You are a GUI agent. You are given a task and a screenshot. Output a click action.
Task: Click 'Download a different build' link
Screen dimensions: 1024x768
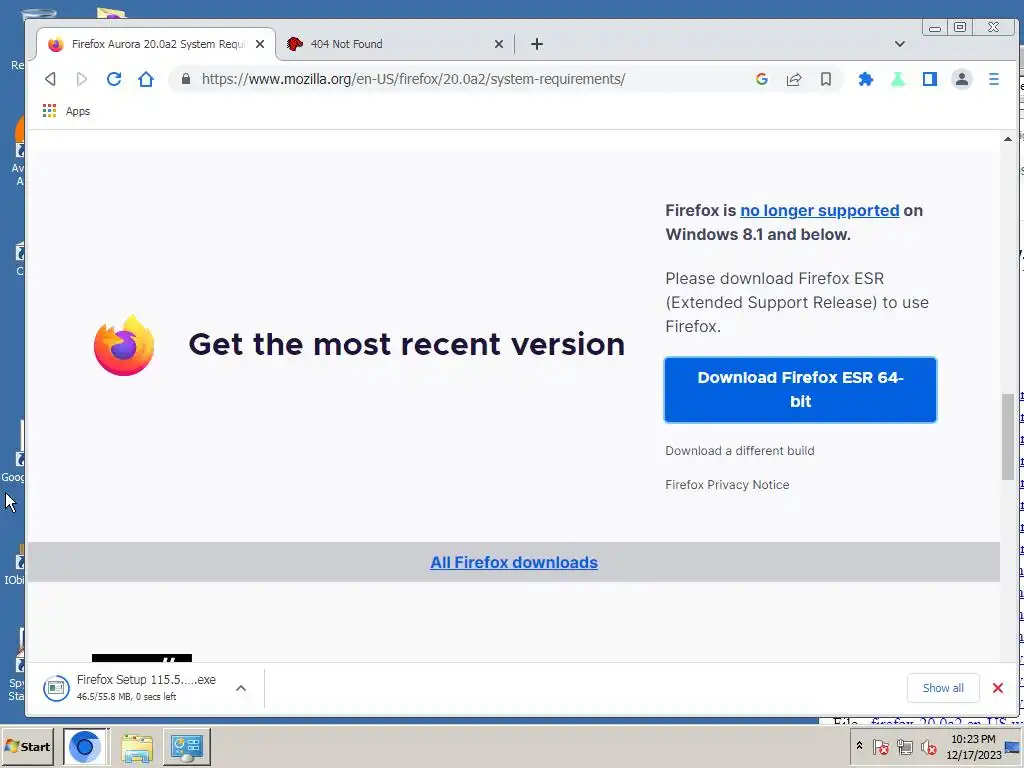click(740, 451)
